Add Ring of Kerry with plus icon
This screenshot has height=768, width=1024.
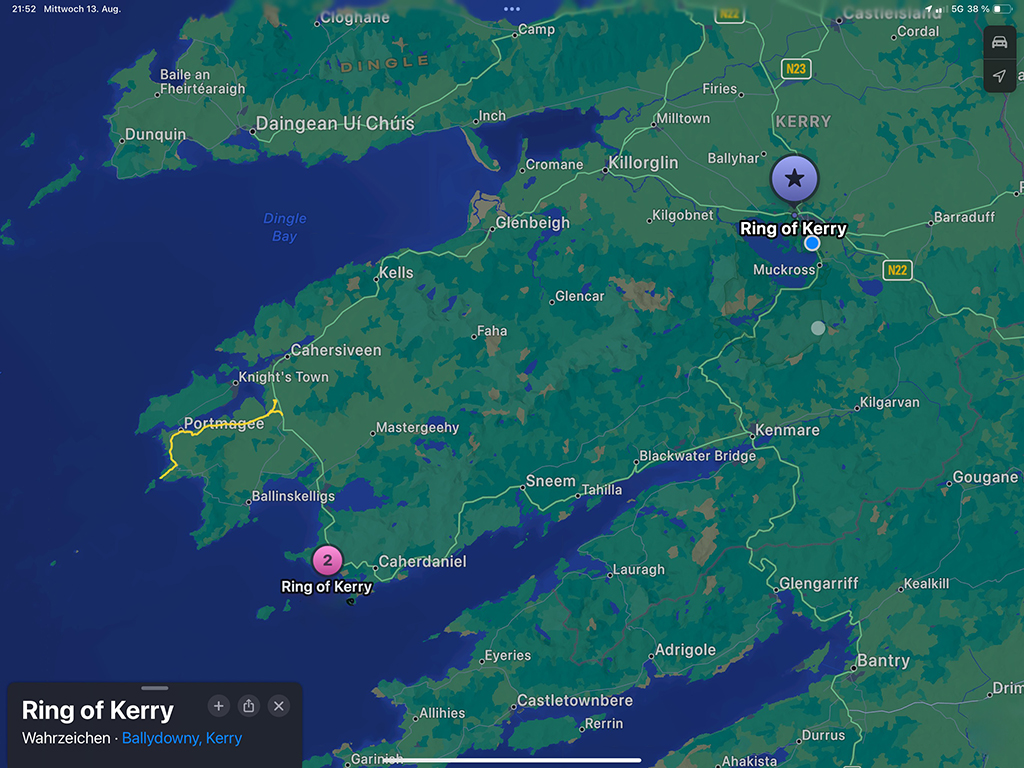click(x=219, y=706)
